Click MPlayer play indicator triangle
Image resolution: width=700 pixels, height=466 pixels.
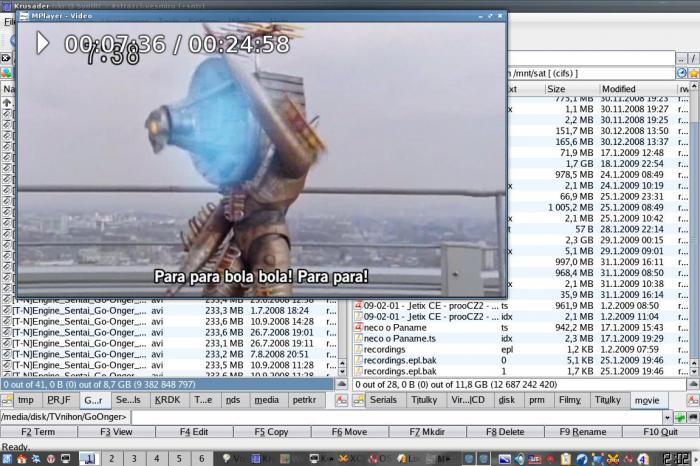(x=42, y=43)
